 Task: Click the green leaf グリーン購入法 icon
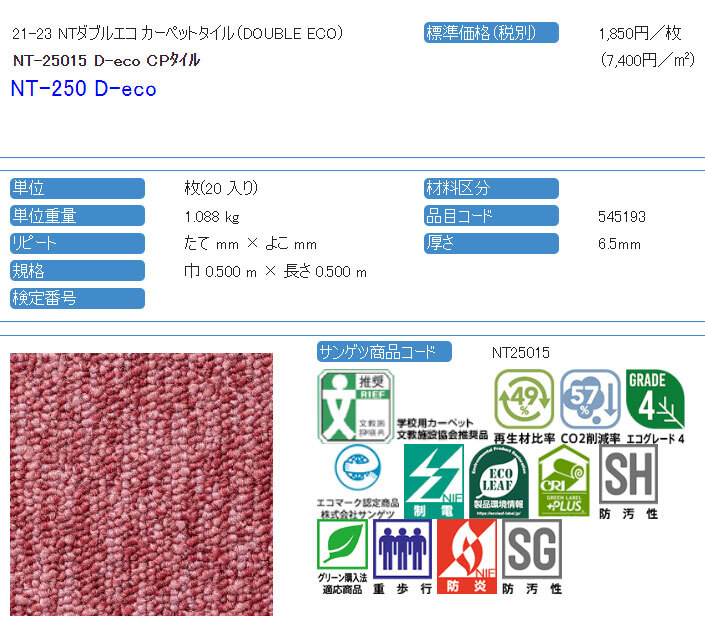[343, 545]
